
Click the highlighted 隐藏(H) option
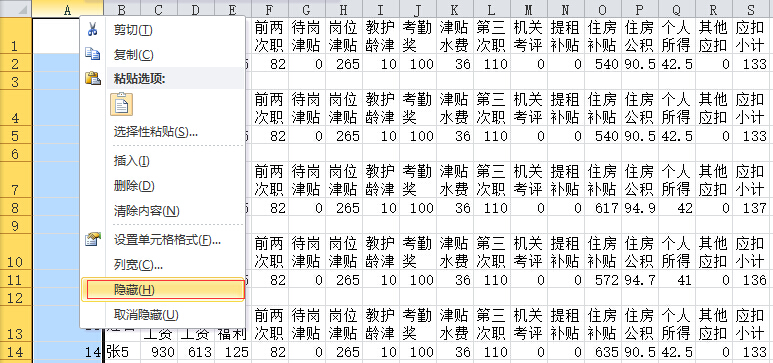163,290
